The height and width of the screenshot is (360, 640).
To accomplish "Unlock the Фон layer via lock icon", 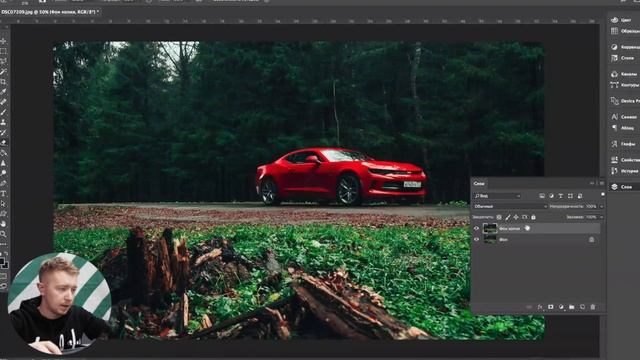I will tap(591, 240).
